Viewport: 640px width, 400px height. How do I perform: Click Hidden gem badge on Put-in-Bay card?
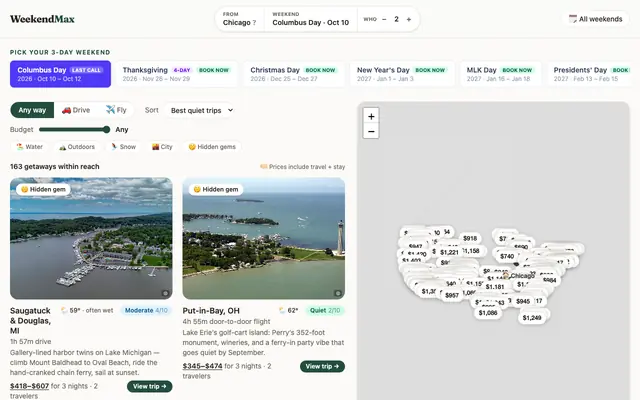click(216, 189)
